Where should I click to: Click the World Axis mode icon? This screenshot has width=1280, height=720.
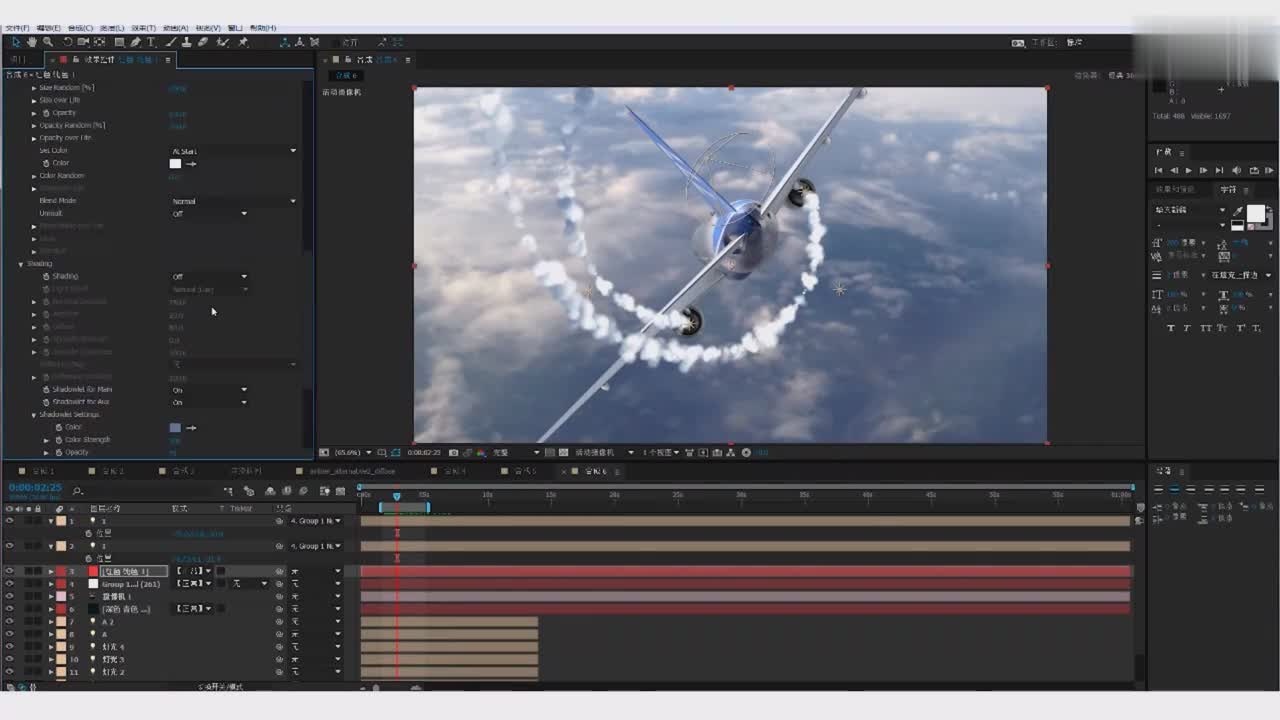[x=299, y=42]
